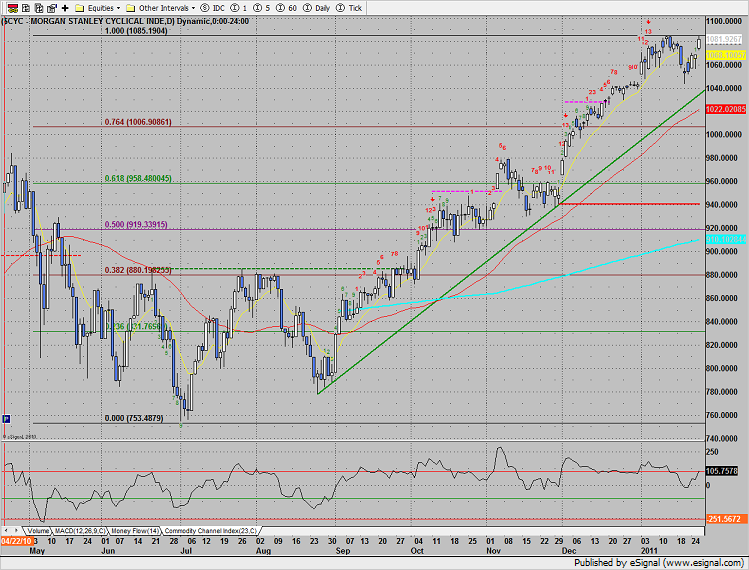Click the cyan 910.102844 price tag
749x570 pixels.
pos(726,239)
